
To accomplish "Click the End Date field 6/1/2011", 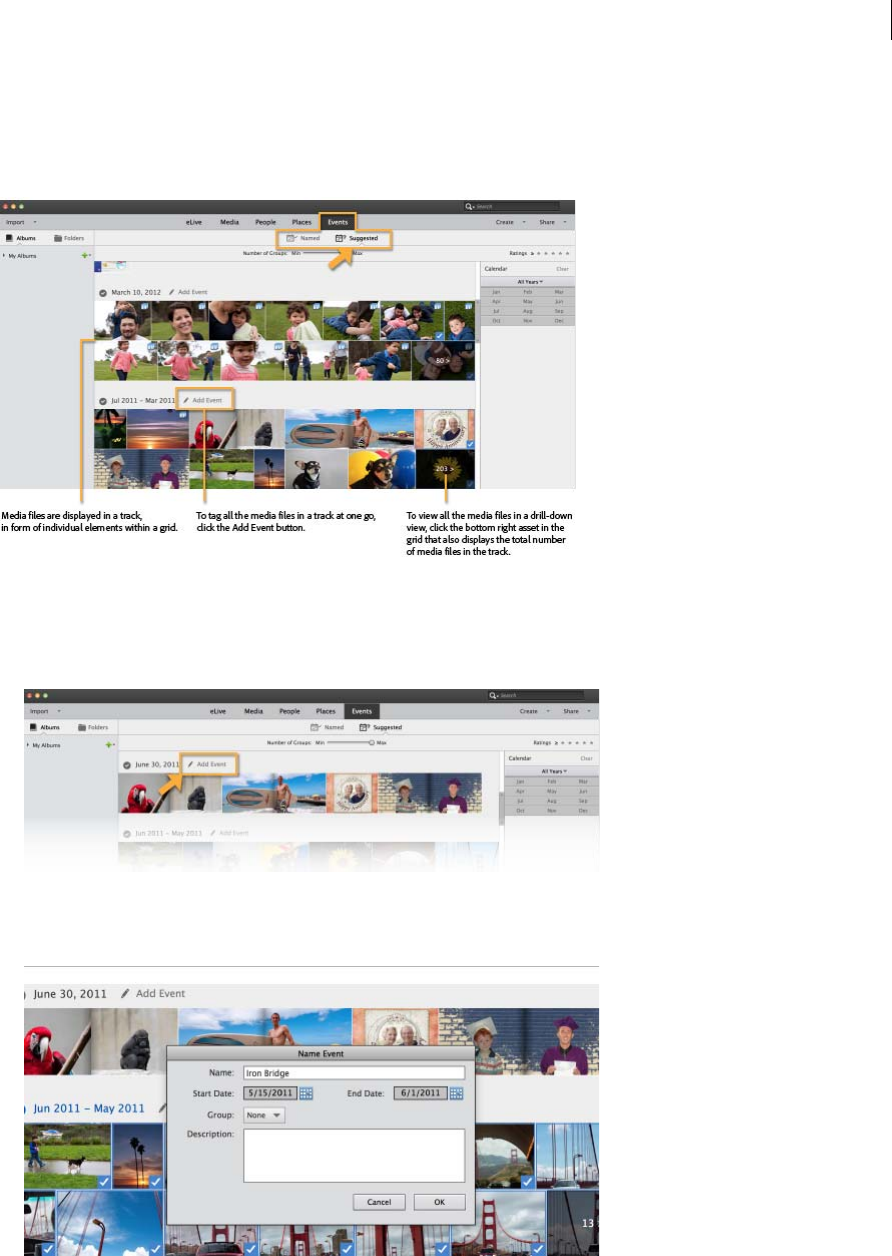I will (421, 1093).
